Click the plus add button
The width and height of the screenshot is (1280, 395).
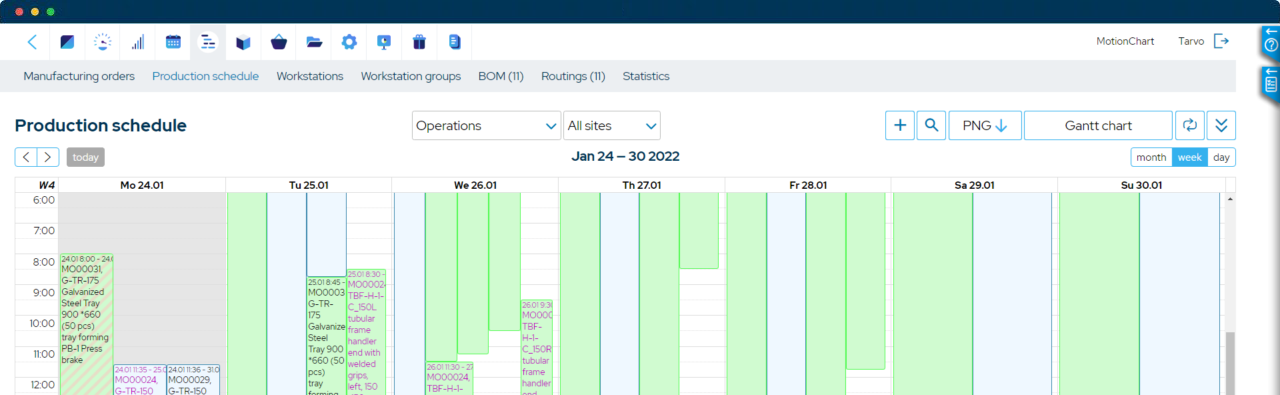(900, 125)
